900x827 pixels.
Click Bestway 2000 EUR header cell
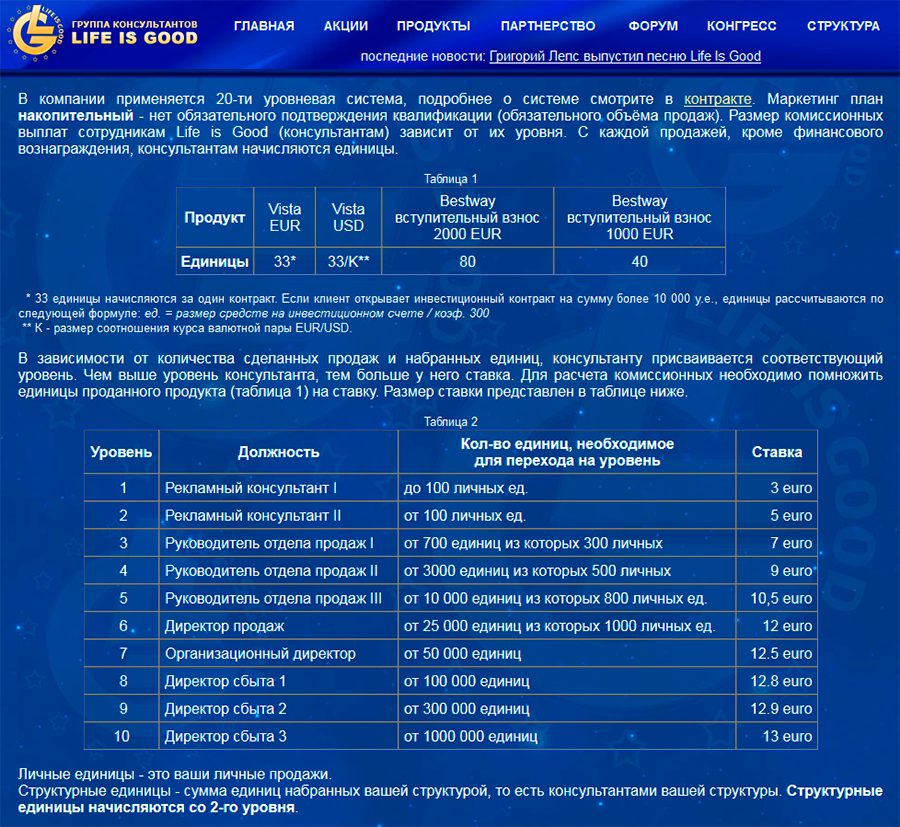(x=467, y=218)
